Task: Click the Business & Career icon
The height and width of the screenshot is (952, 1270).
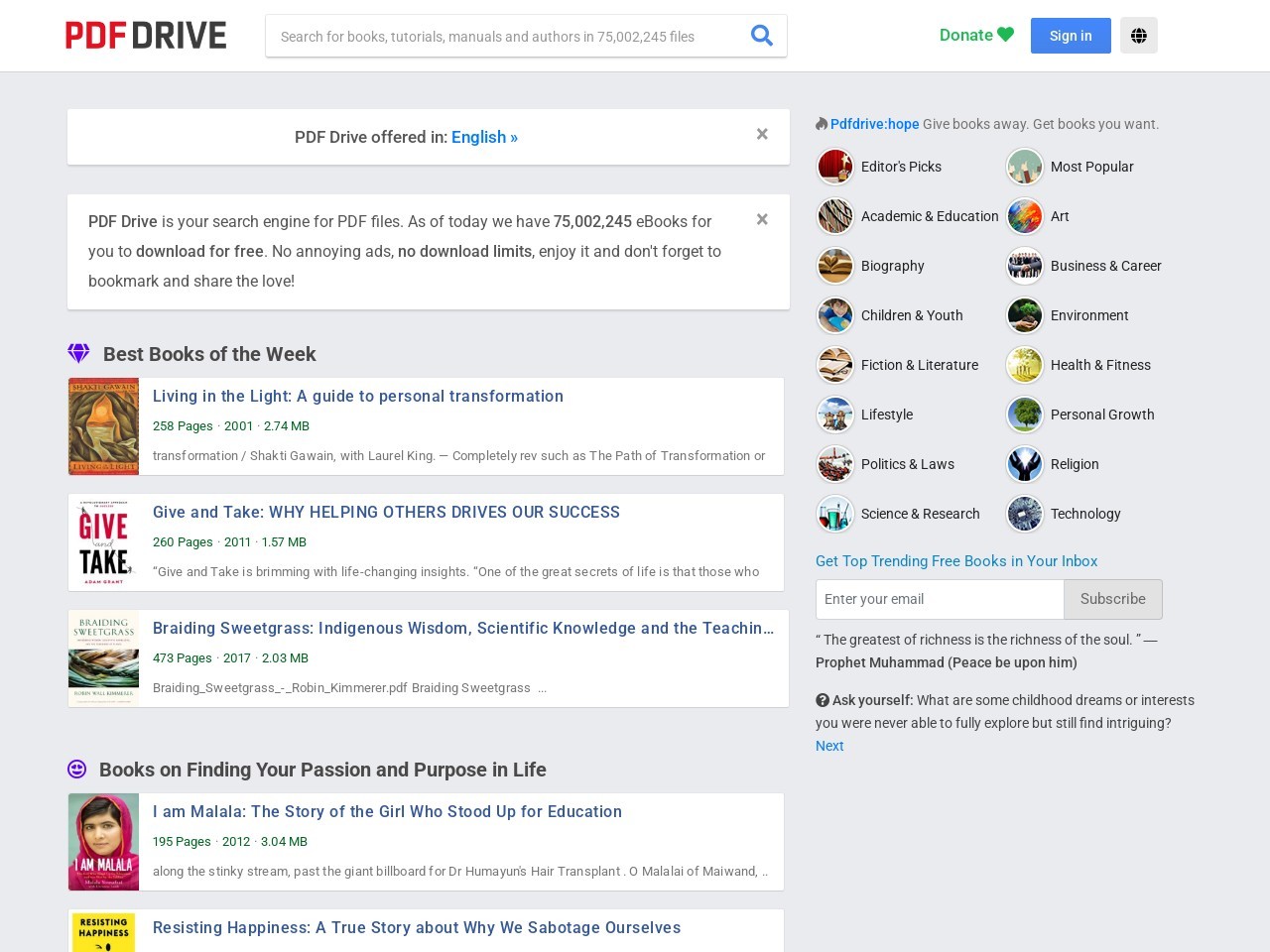Action: coord(1025,266)
